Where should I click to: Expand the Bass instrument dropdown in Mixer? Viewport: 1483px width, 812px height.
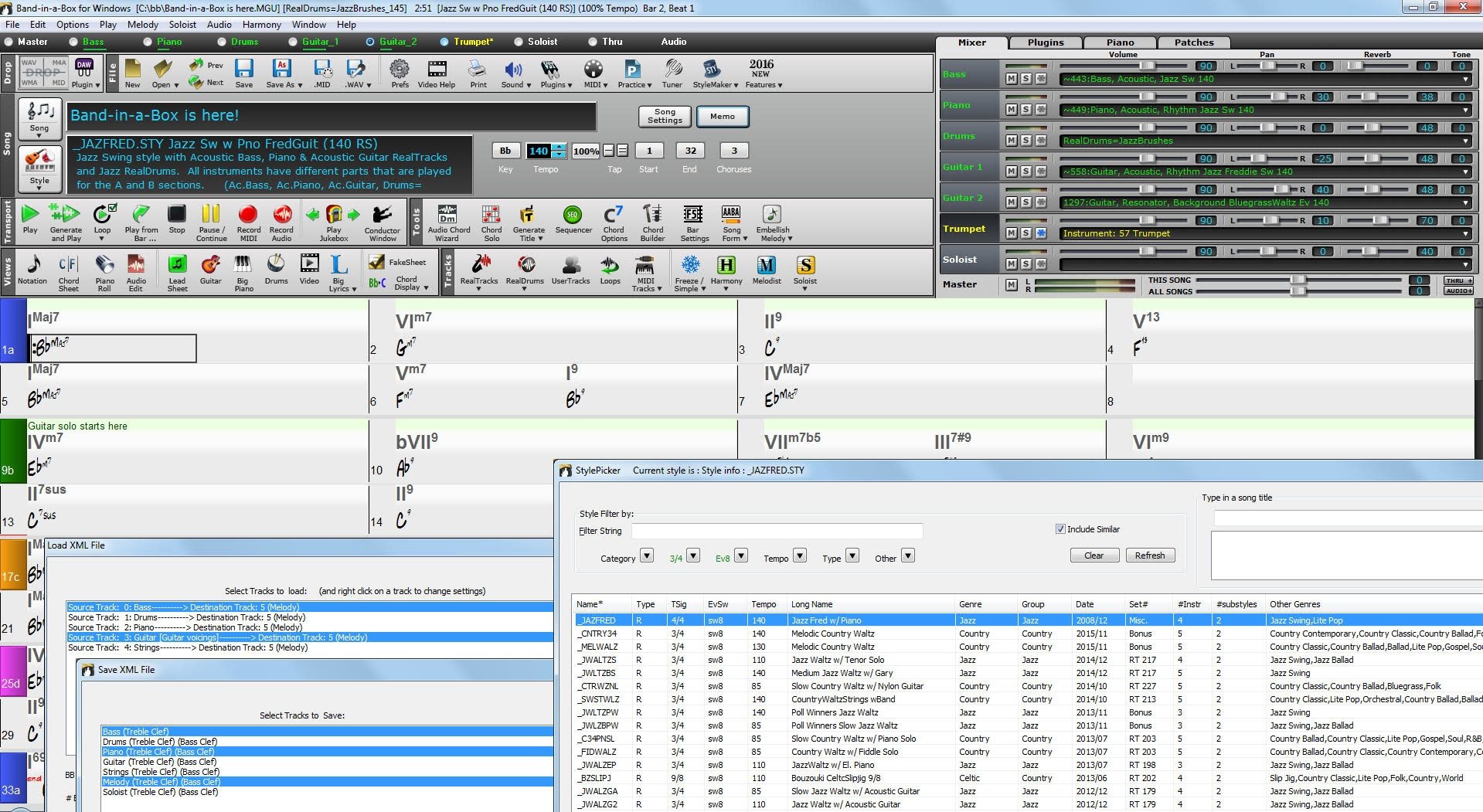click(1465, 79)
